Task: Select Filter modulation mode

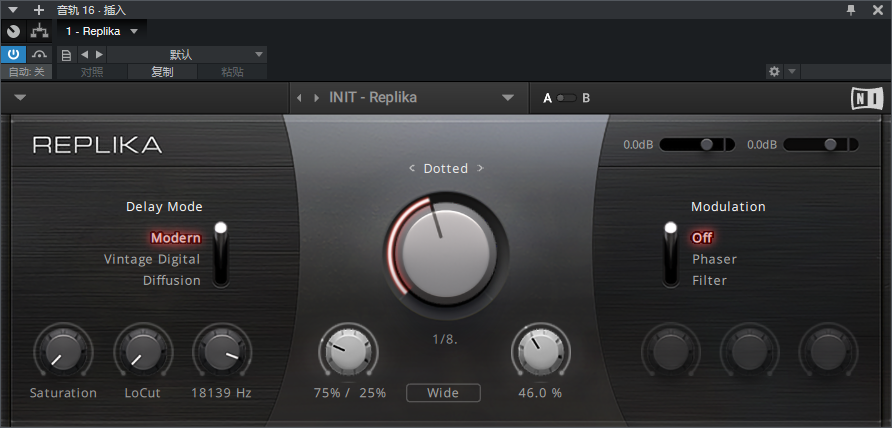Action: coord(709,281)
